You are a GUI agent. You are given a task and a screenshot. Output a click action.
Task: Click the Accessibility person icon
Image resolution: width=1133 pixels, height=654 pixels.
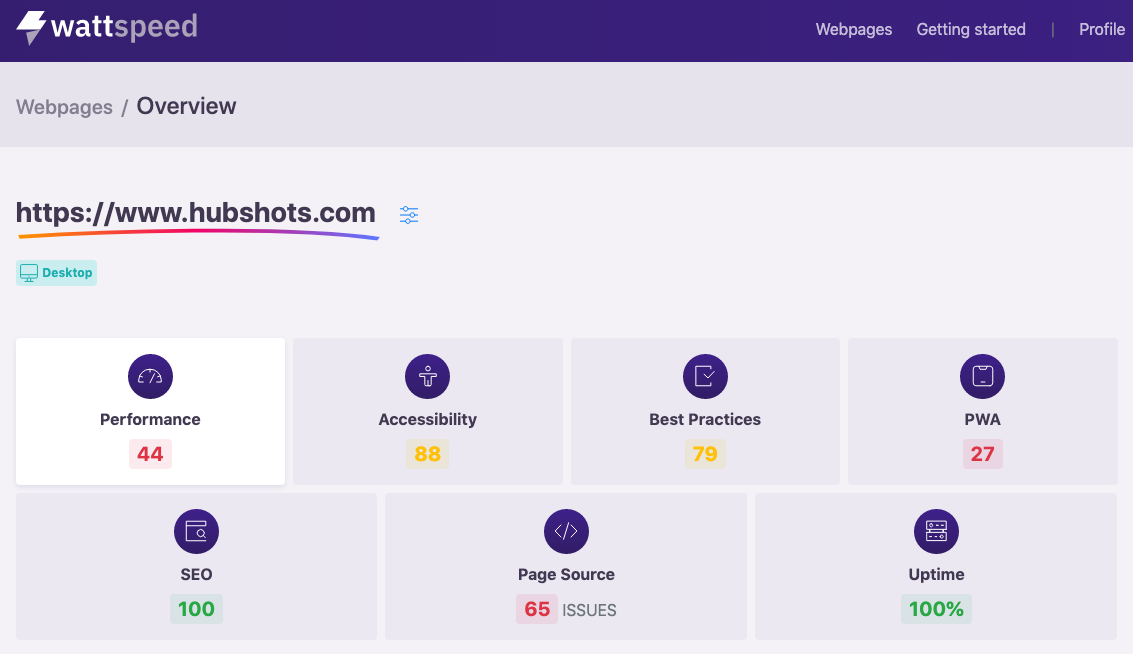pyautogui.click(x=427, y=376)
